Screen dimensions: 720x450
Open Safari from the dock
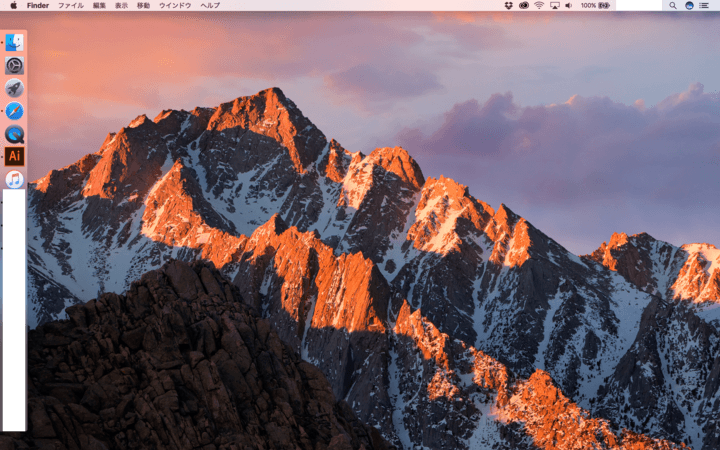(14, 111)
